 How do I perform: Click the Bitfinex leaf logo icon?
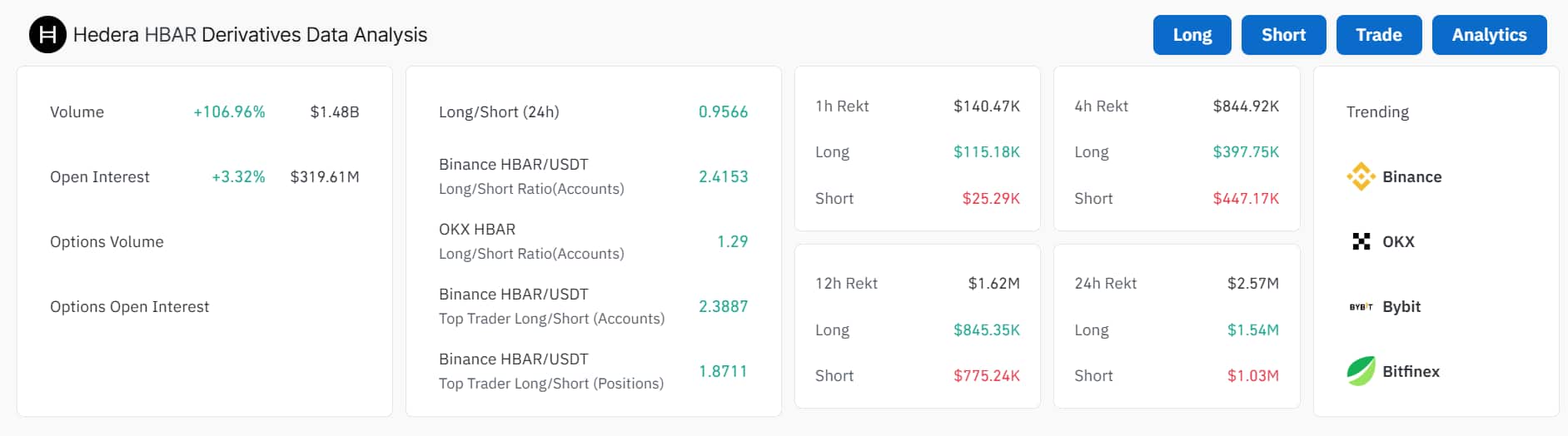tap(1361, 371)
